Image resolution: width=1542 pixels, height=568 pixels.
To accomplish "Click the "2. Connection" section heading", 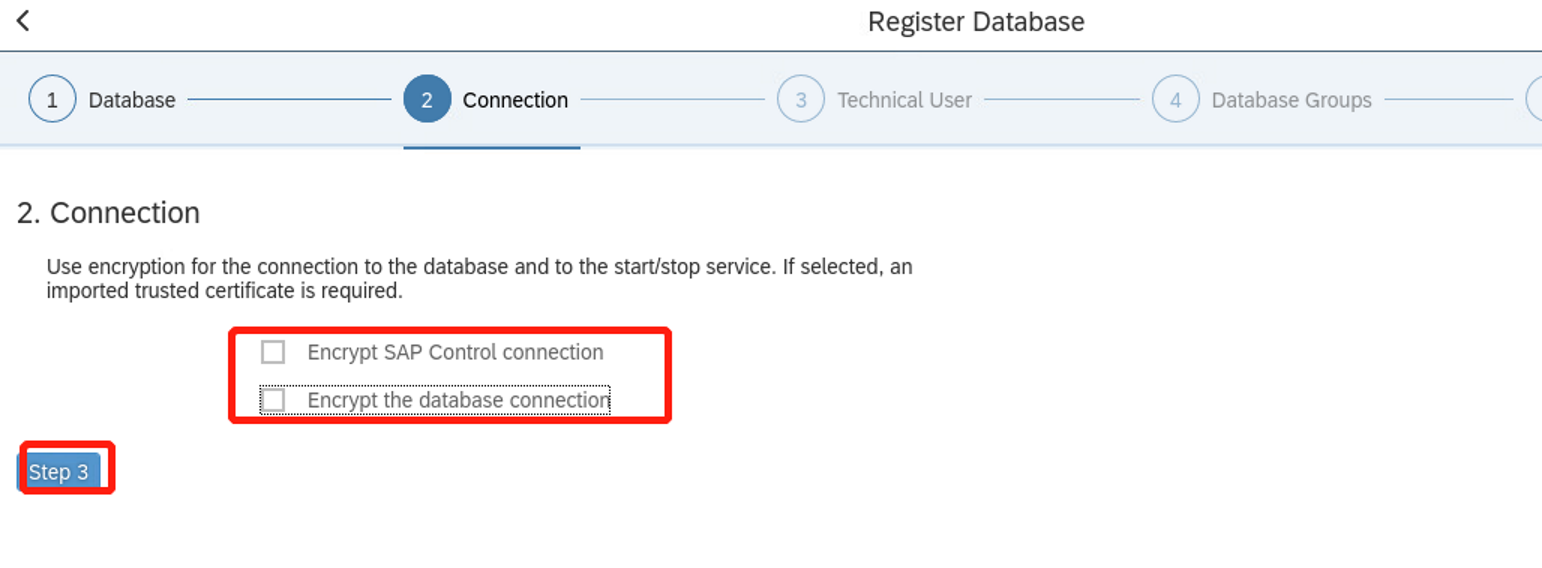I will pos(109,213).
